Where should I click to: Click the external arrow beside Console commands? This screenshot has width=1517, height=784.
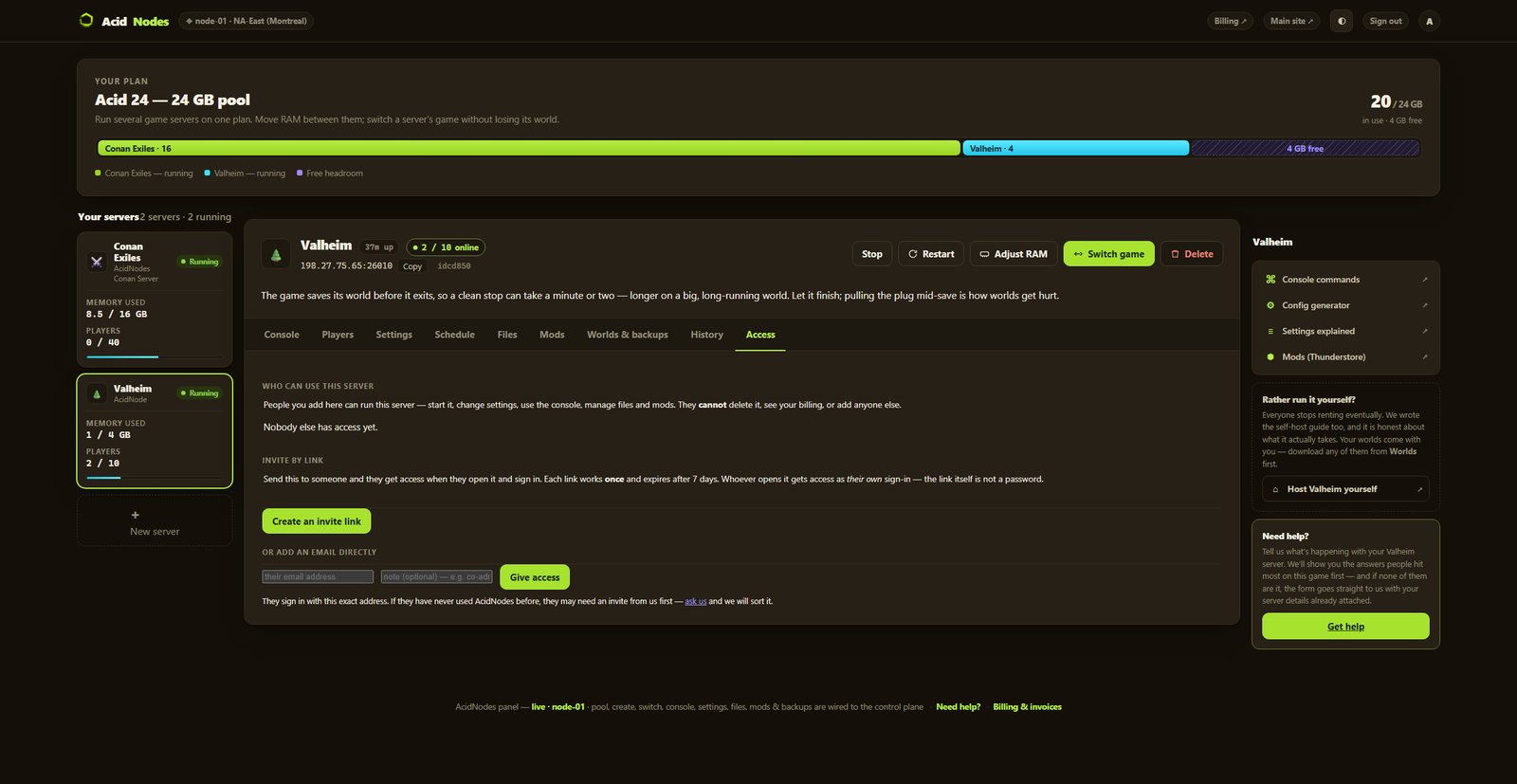[1425, 280]
